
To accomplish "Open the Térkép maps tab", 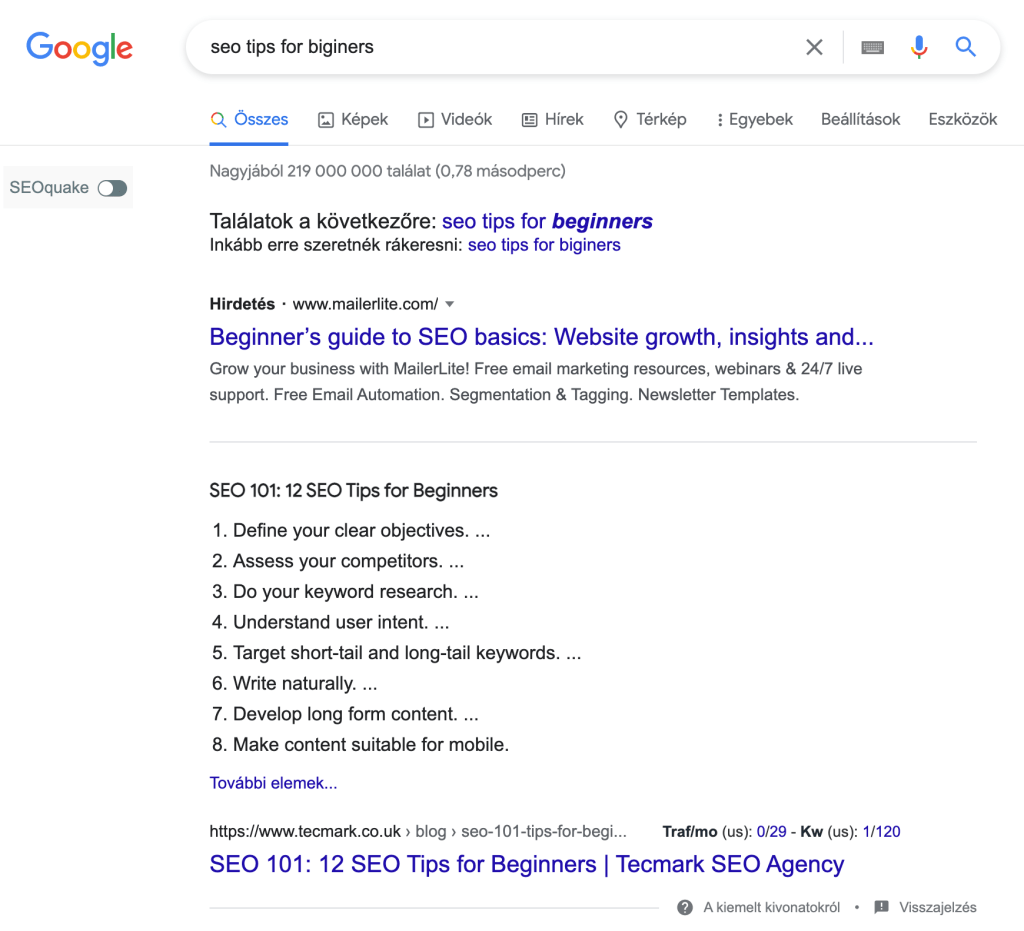I will 649,119.
